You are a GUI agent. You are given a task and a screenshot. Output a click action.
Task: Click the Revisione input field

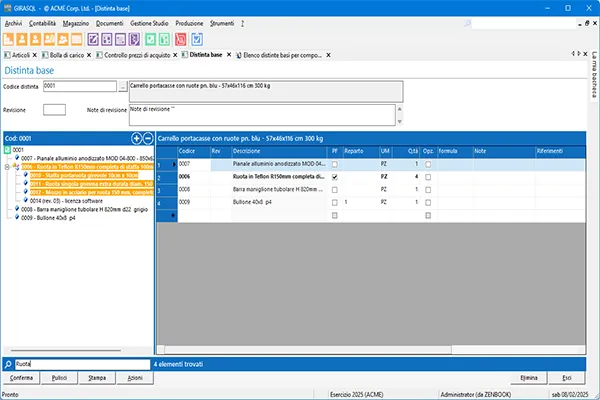(x=54, y=110)
